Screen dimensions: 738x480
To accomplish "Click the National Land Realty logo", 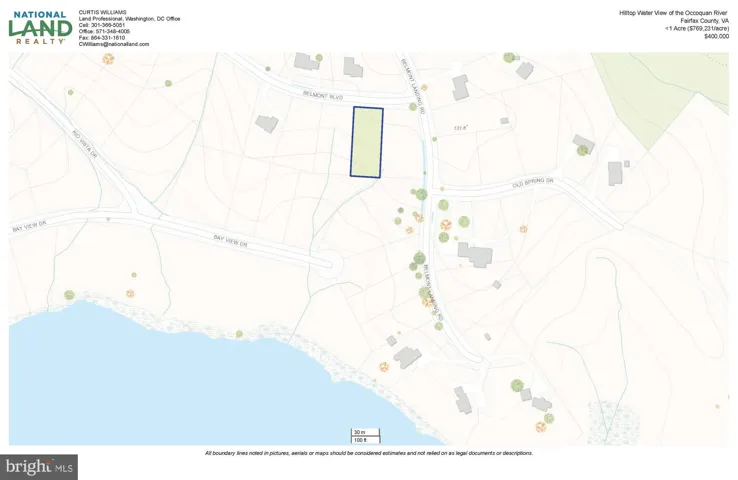I will (39, 27).
